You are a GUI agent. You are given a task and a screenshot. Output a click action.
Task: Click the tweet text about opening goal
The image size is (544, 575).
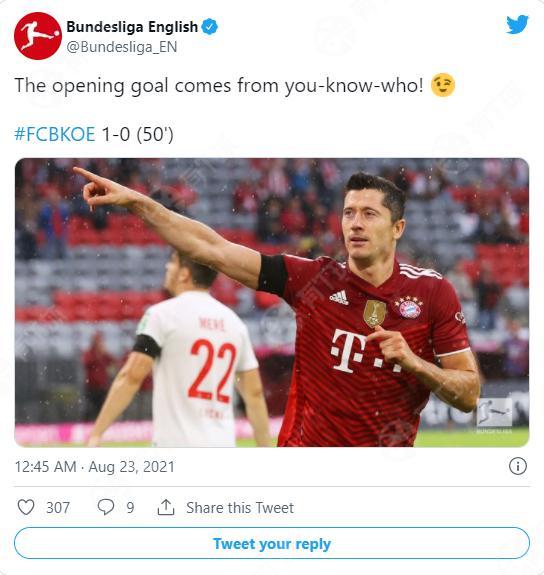pos(219,86)
